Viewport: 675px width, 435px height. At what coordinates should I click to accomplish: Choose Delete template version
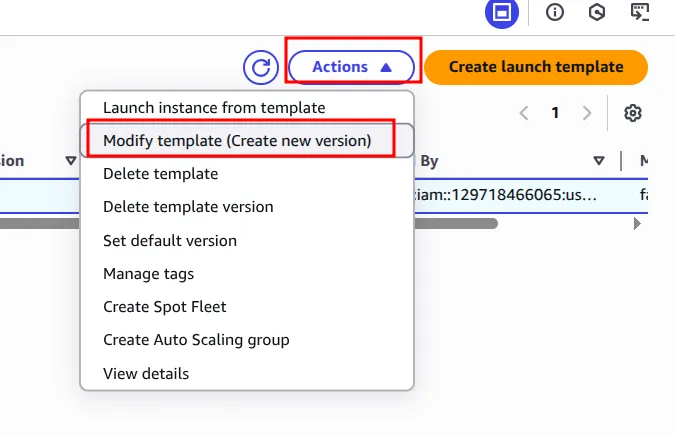247,207
